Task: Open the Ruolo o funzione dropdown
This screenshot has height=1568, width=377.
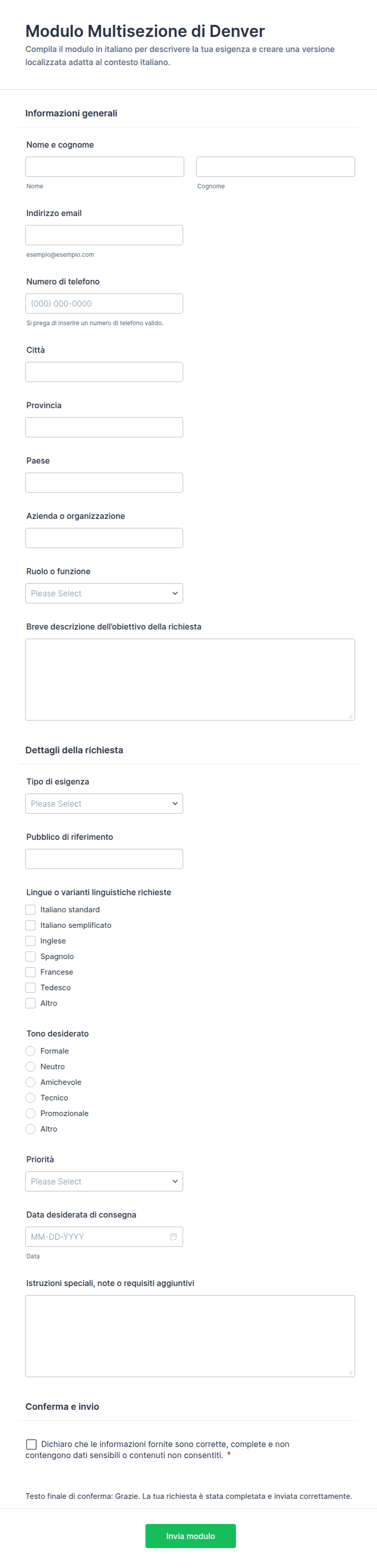Action: coord(104,593)
